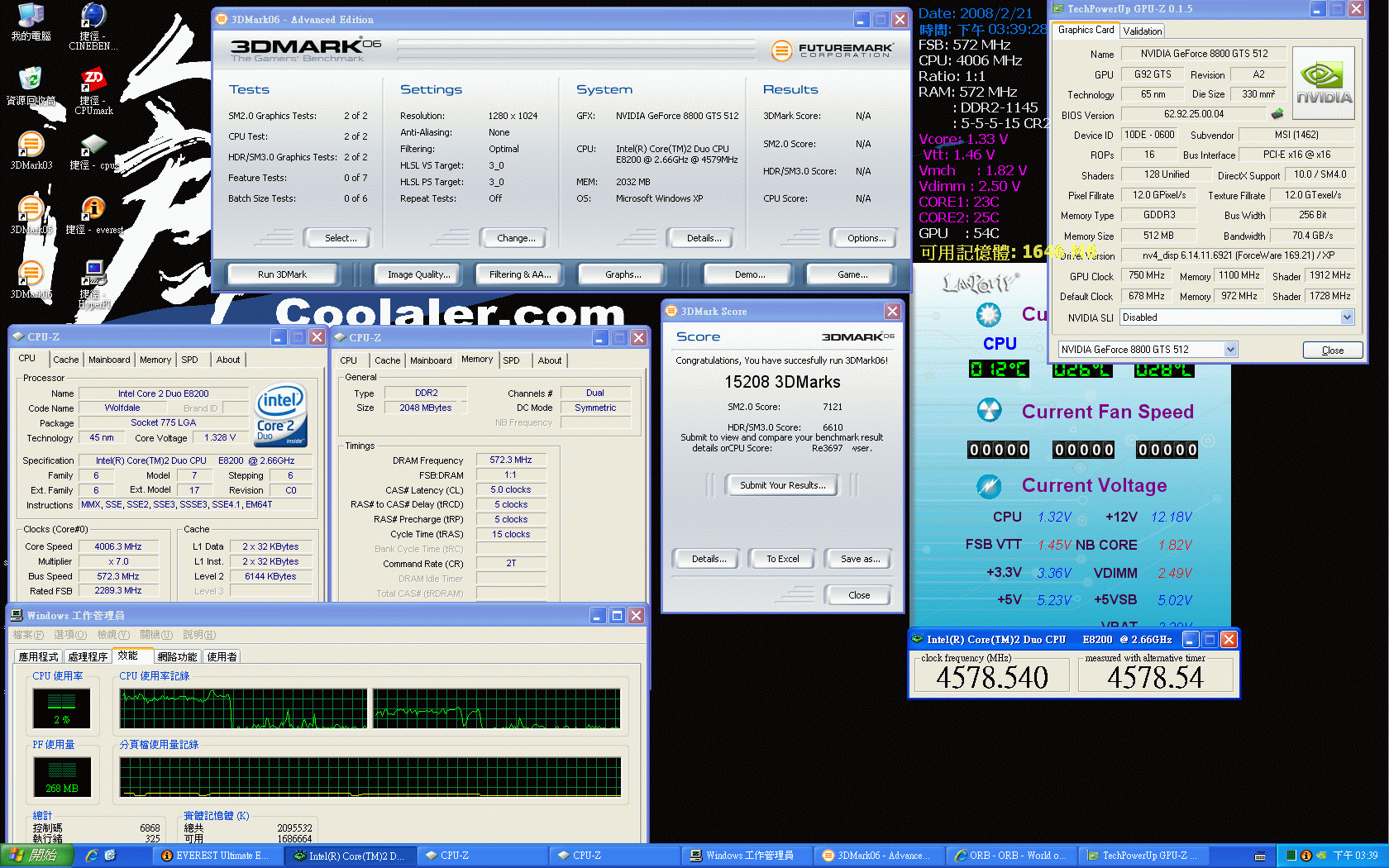
Task: Open the SPD tab in the CPU-Z Memory window
Action: pos(512,360)
